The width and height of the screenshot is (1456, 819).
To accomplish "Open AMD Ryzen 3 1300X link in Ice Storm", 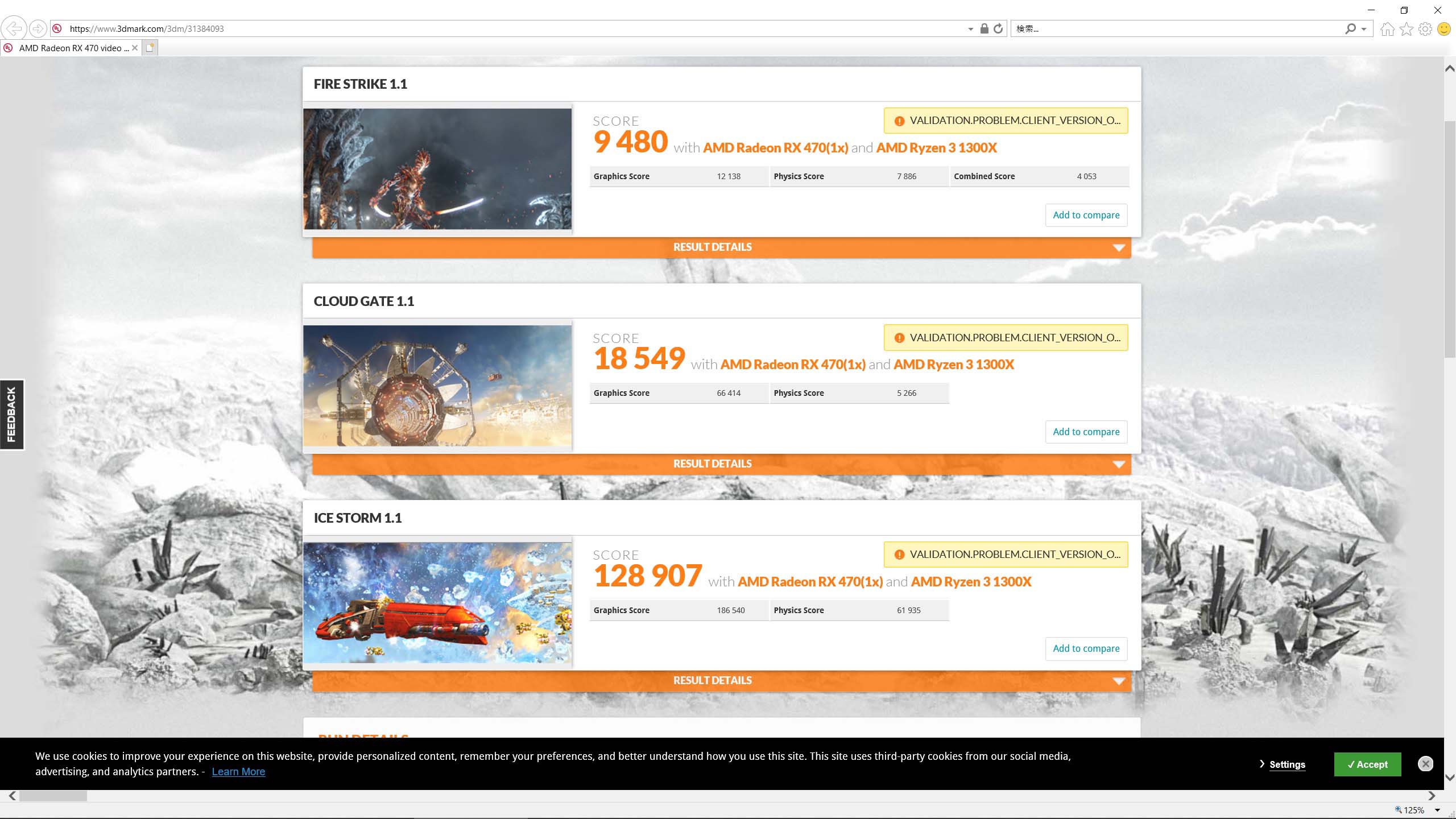I will pyautogui.click(x=971, y=582).
